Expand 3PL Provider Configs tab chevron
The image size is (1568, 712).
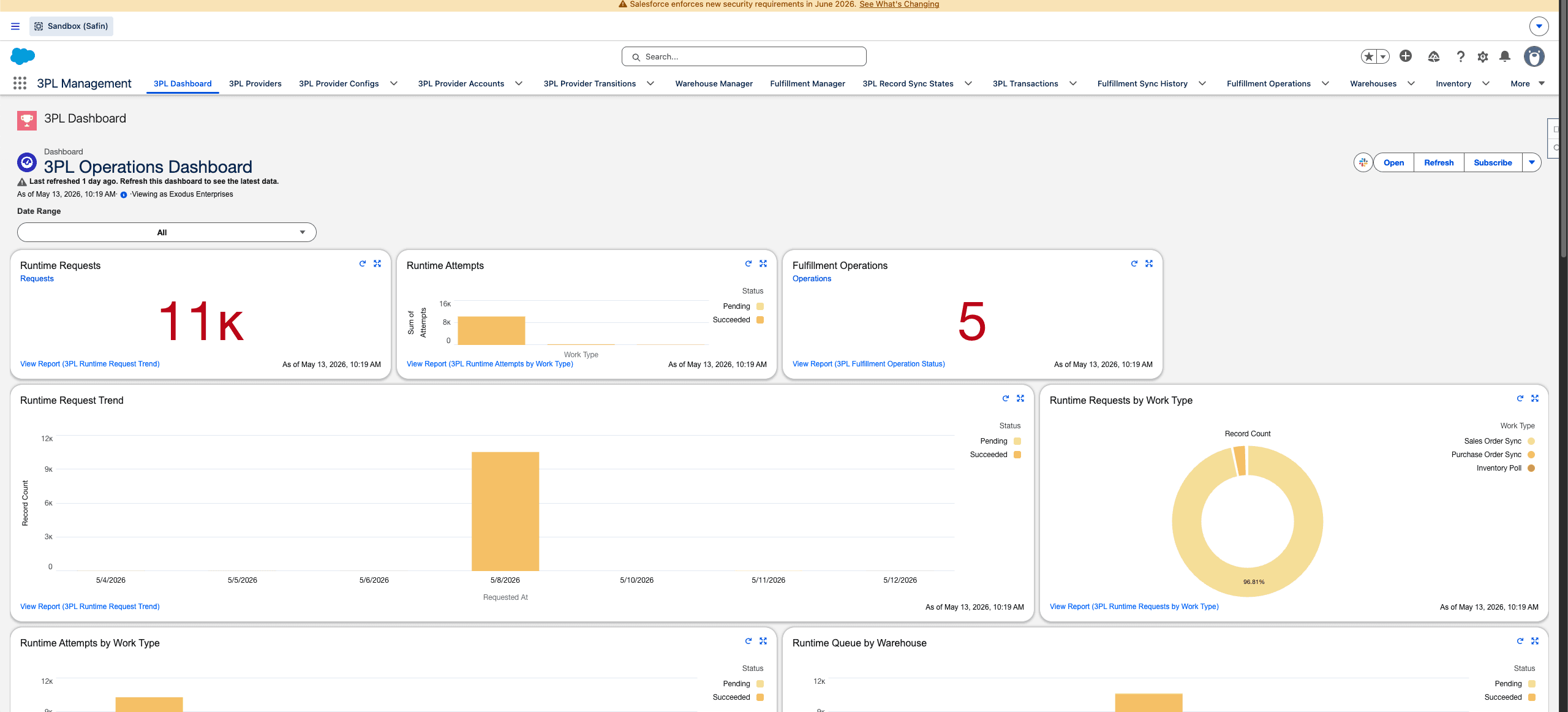click(x=394, y=83)
